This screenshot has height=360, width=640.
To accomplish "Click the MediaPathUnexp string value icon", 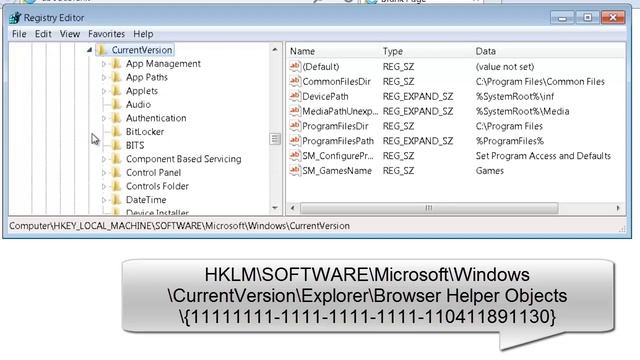I will (x=295, y=111).
